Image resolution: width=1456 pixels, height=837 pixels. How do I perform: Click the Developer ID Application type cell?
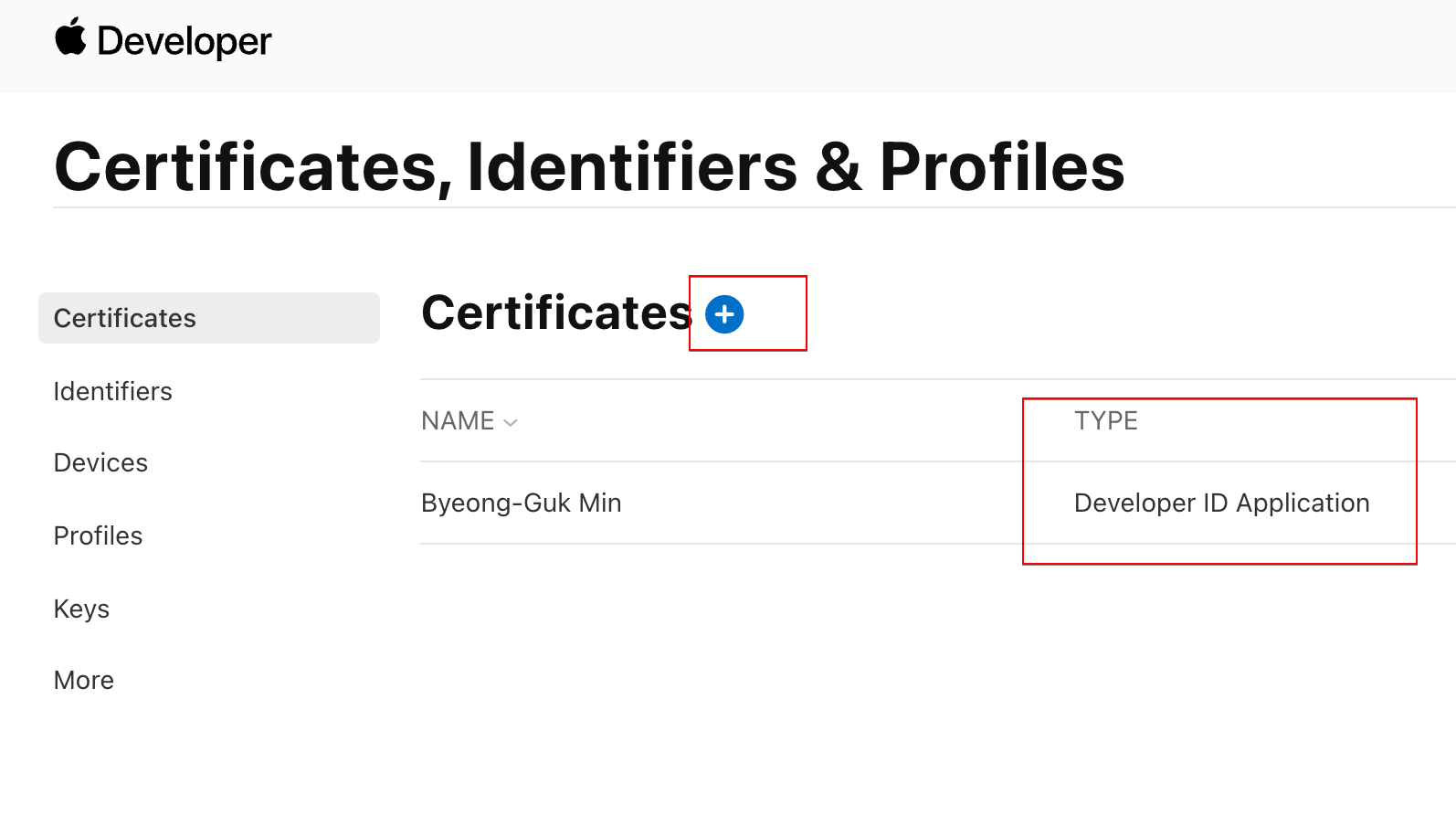(1221, 503)
